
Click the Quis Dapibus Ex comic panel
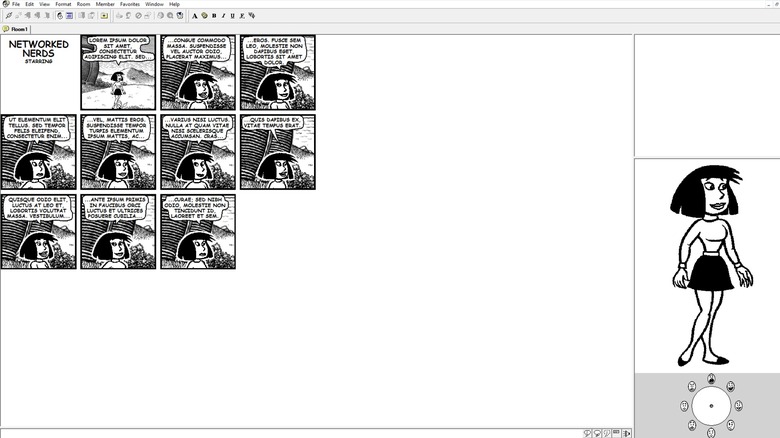click(x=278, y=152)
